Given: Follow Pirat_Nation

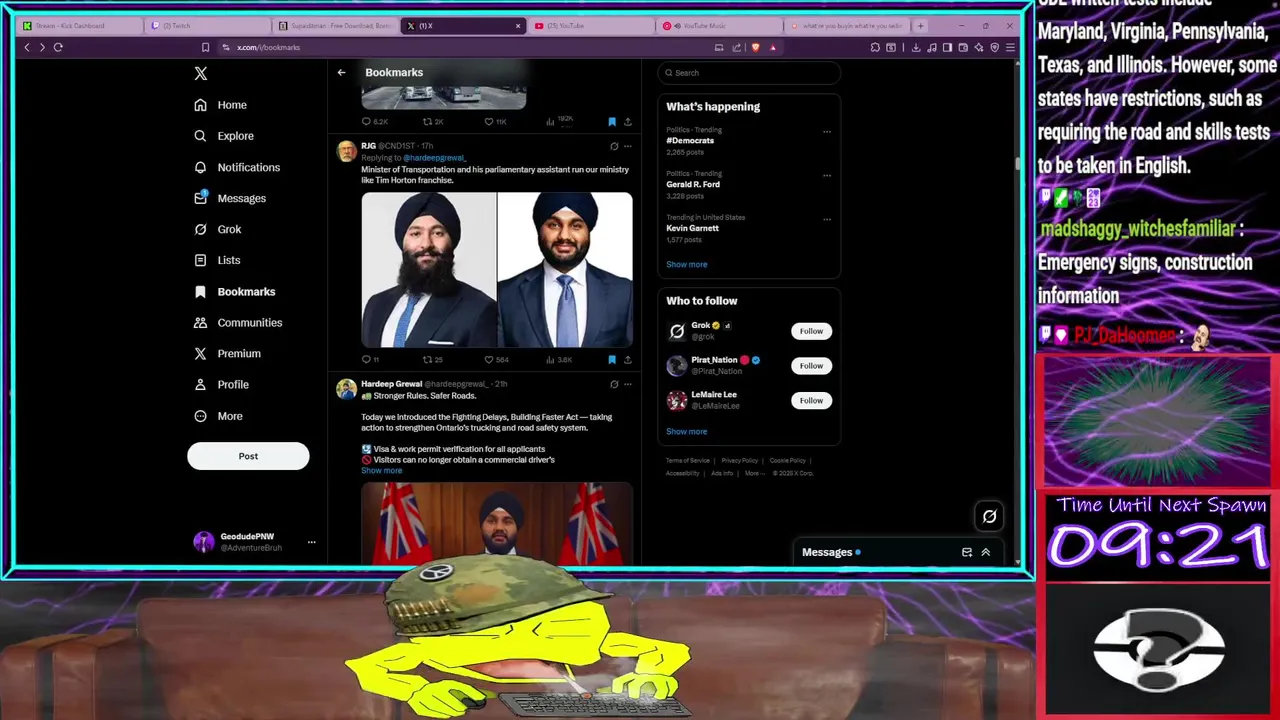Looking at the screenshot, I should pyautogui.click(x=811, y=366).
